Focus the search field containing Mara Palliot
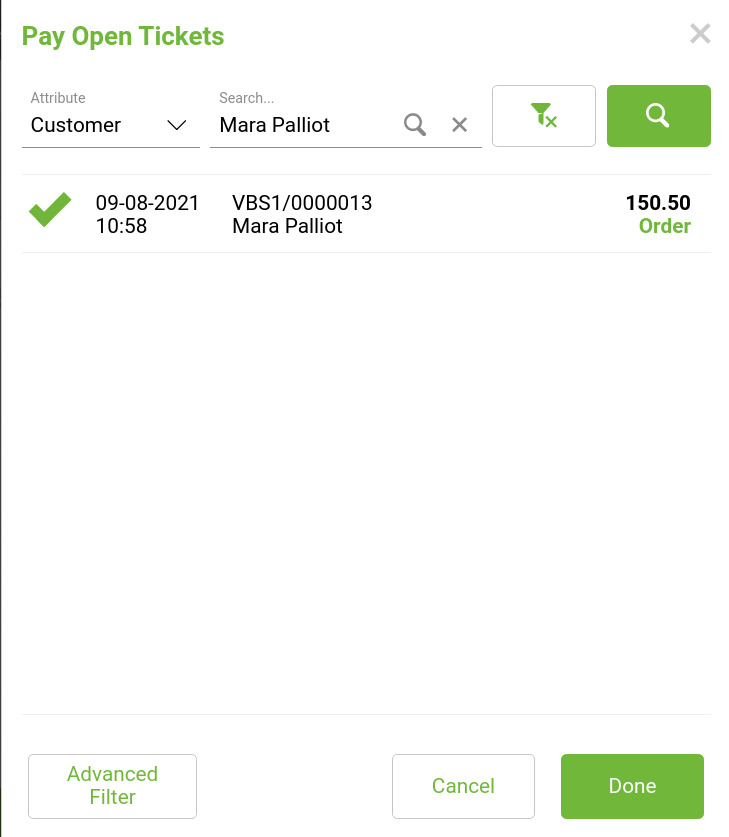The width and height of the screenshot is (729, 837). 305,125
